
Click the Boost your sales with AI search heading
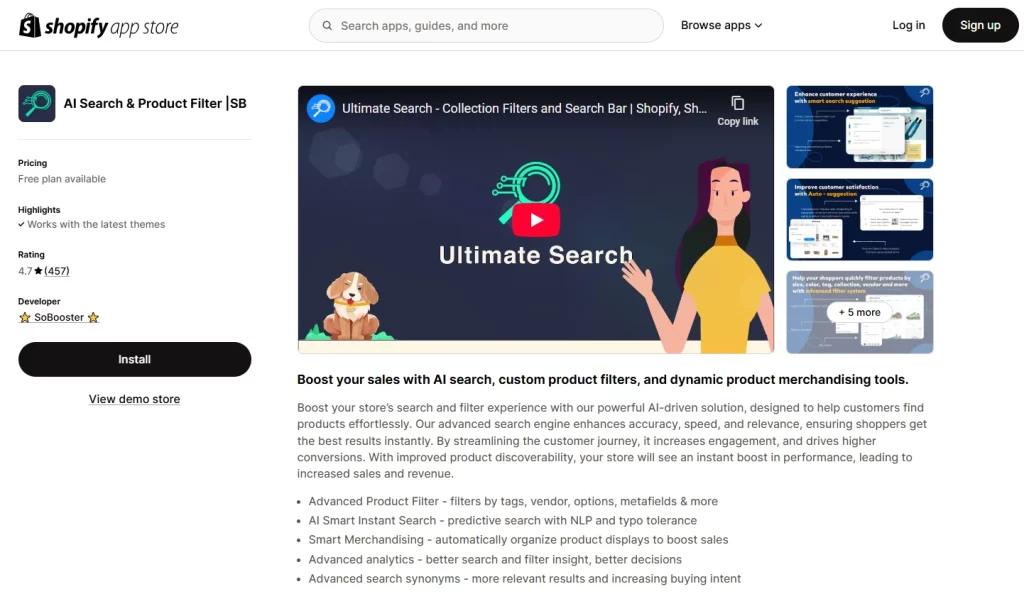(603, 379)
